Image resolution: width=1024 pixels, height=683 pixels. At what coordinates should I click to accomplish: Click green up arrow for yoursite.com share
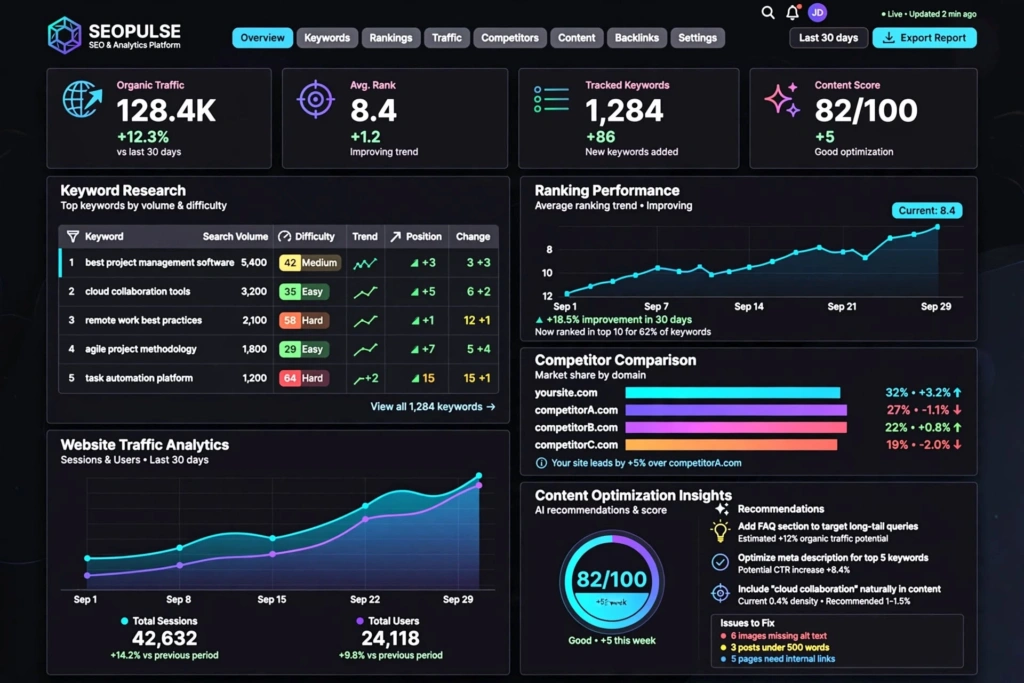pyautogui.click(x=957, y=392)
